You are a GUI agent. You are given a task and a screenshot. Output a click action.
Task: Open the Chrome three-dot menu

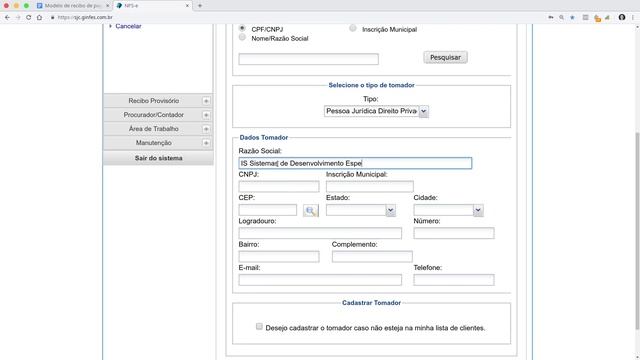point(633,18)
